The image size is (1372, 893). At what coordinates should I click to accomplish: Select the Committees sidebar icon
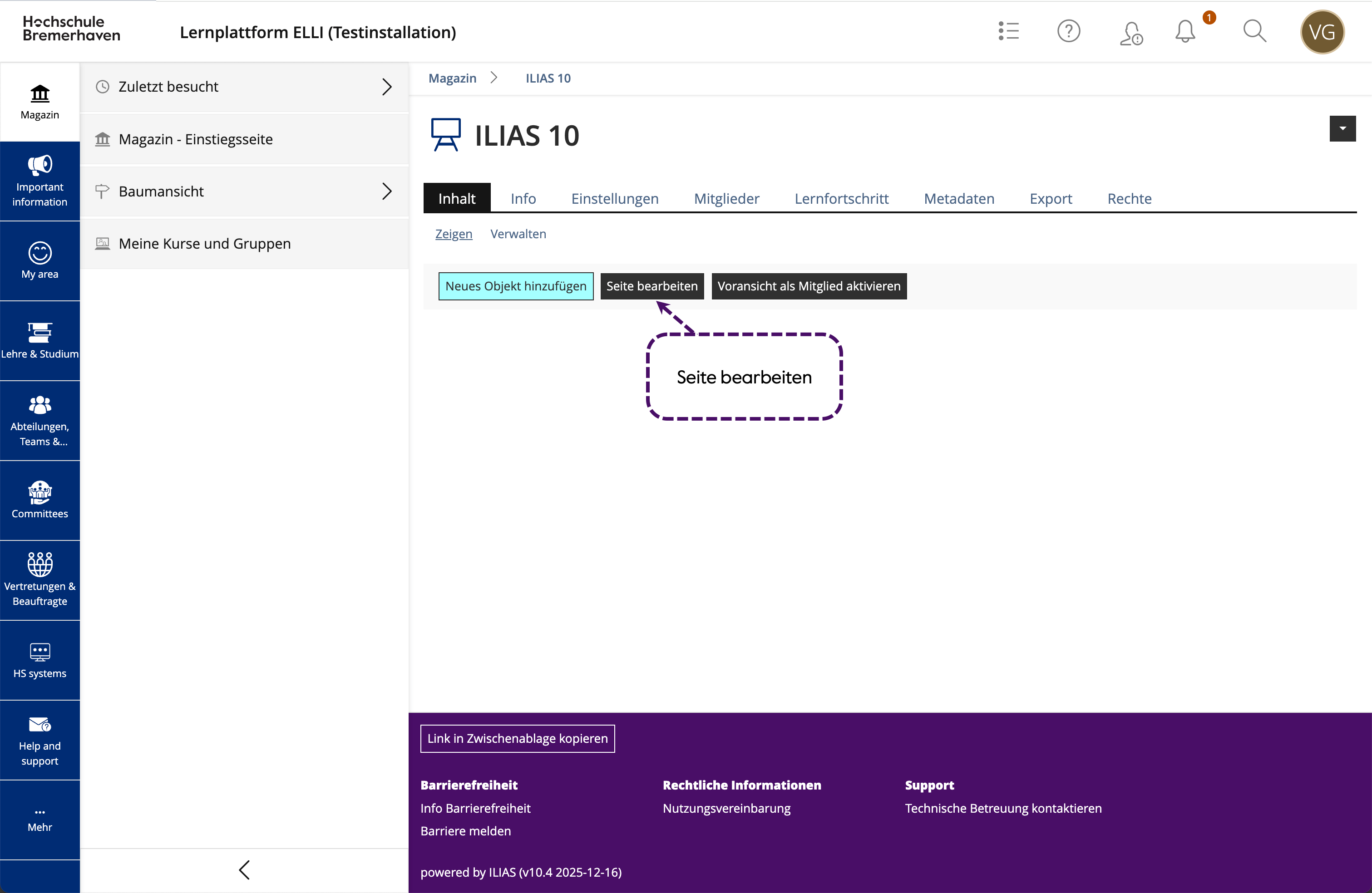point(40,500)
